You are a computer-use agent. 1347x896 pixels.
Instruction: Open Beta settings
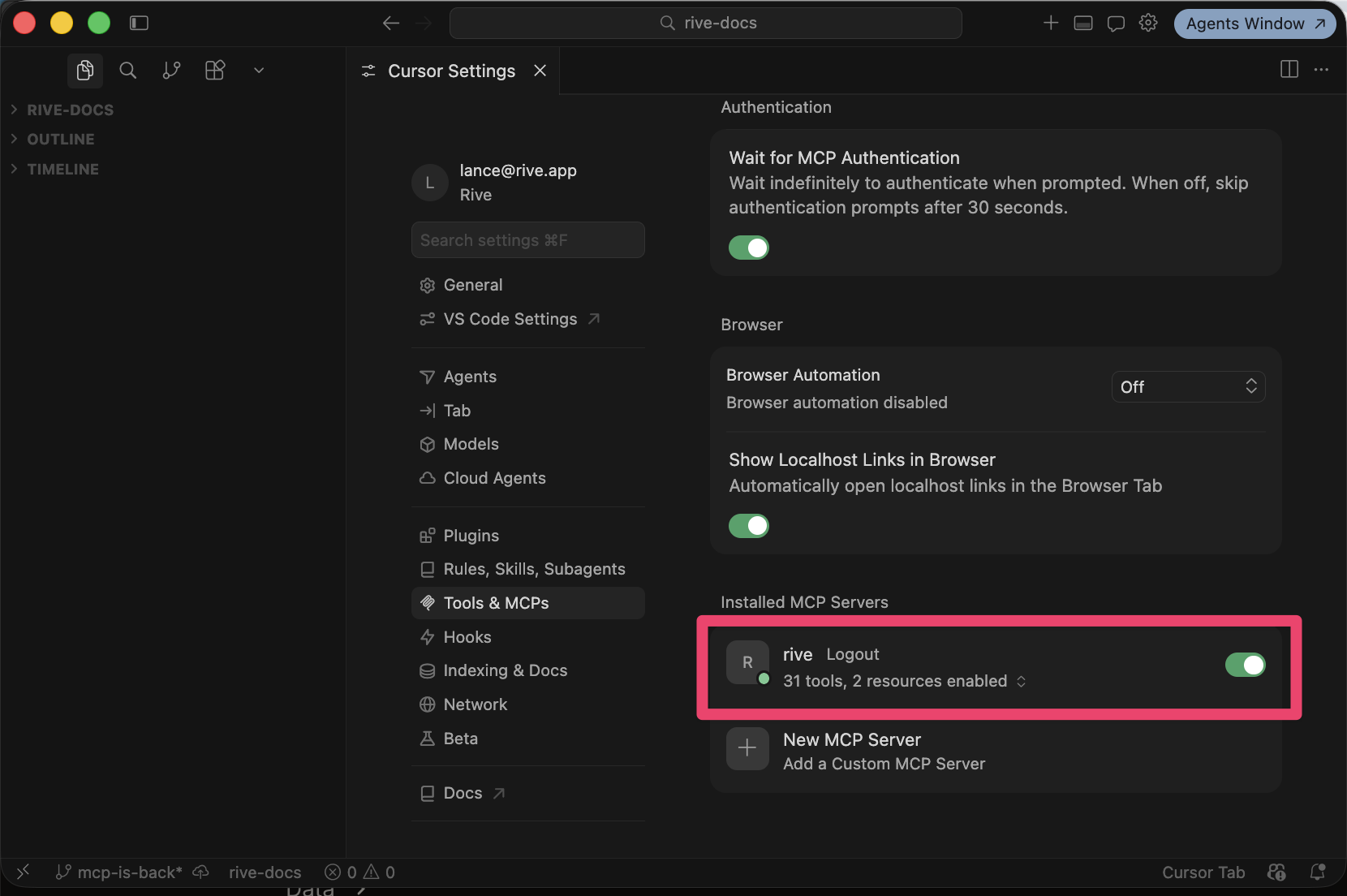528,739
